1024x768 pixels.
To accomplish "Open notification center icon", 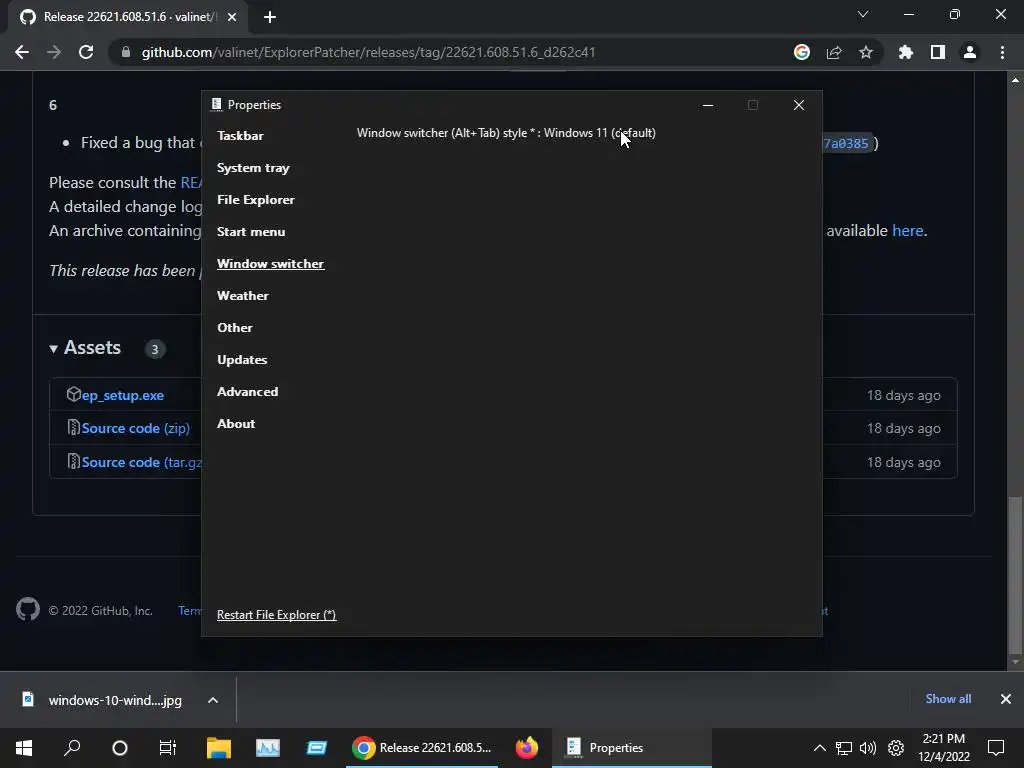I will tap(996, 748).
